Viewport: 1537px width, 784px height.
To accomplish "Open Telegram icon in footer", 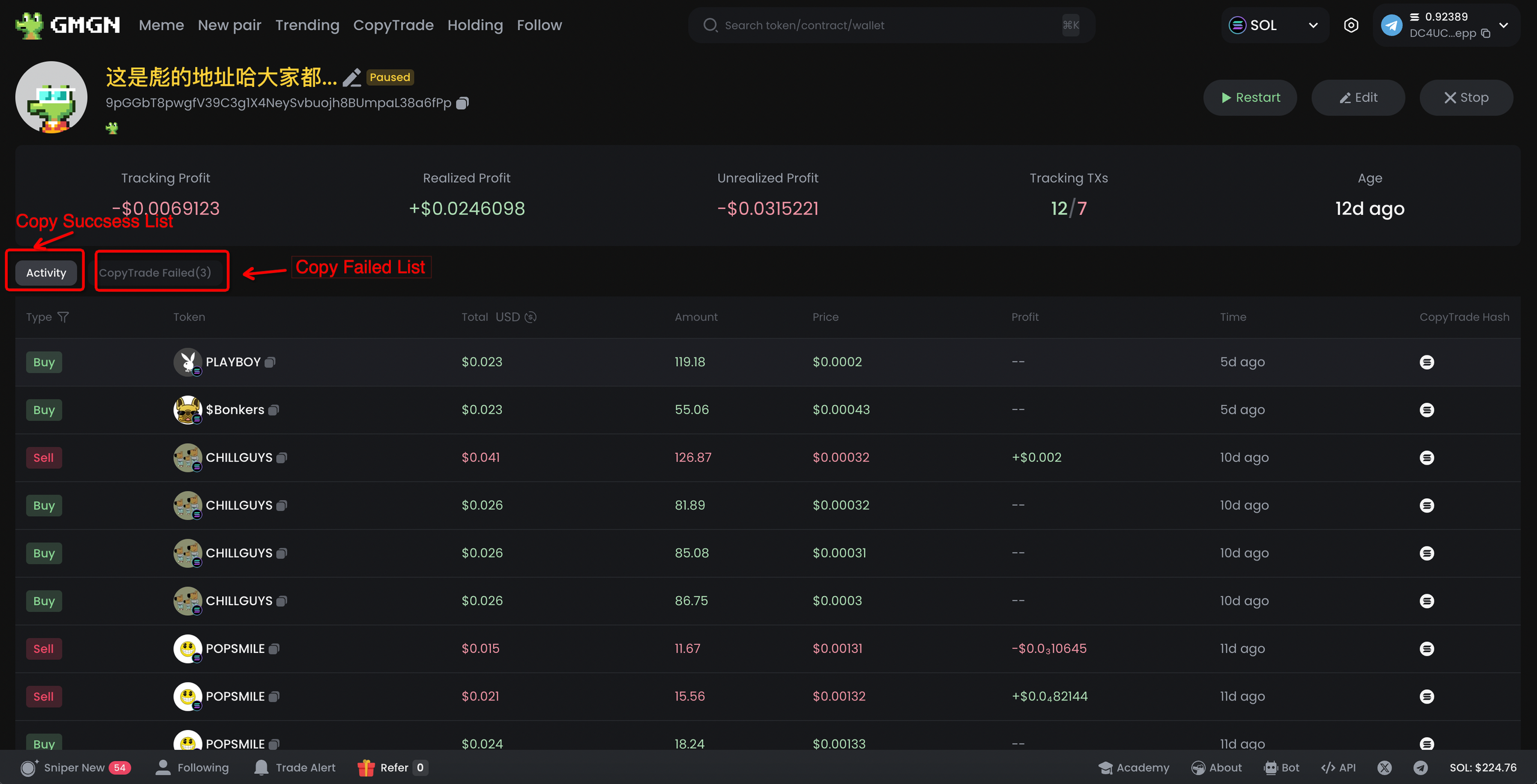I will [x=1421, y=768].
